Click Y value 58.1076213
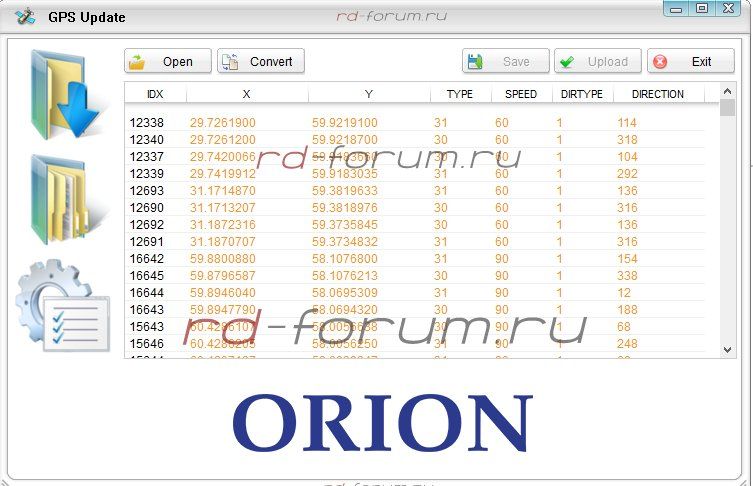This screenshot has width=753, height=486. (x=345, y=276)
